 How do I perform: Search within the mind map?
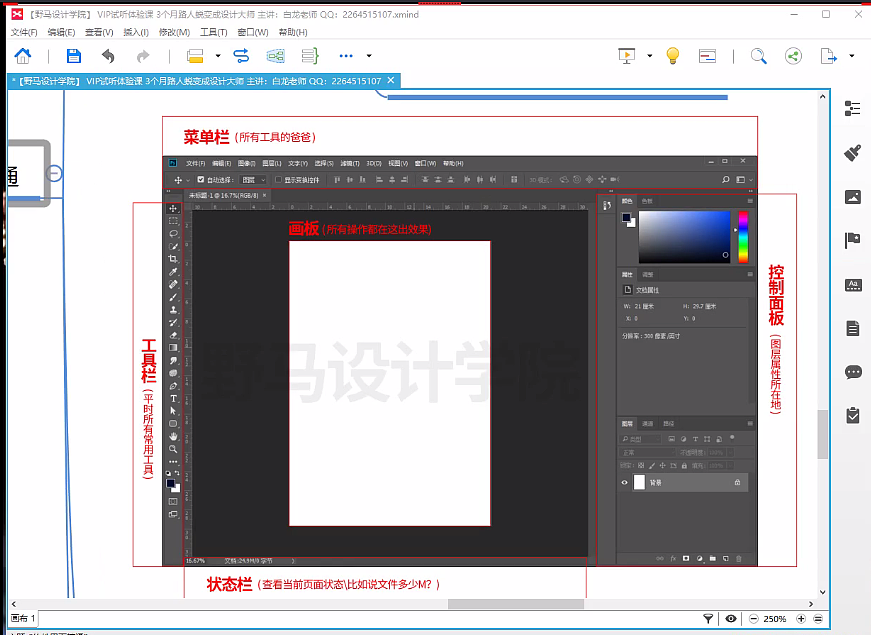click(759, 56)
